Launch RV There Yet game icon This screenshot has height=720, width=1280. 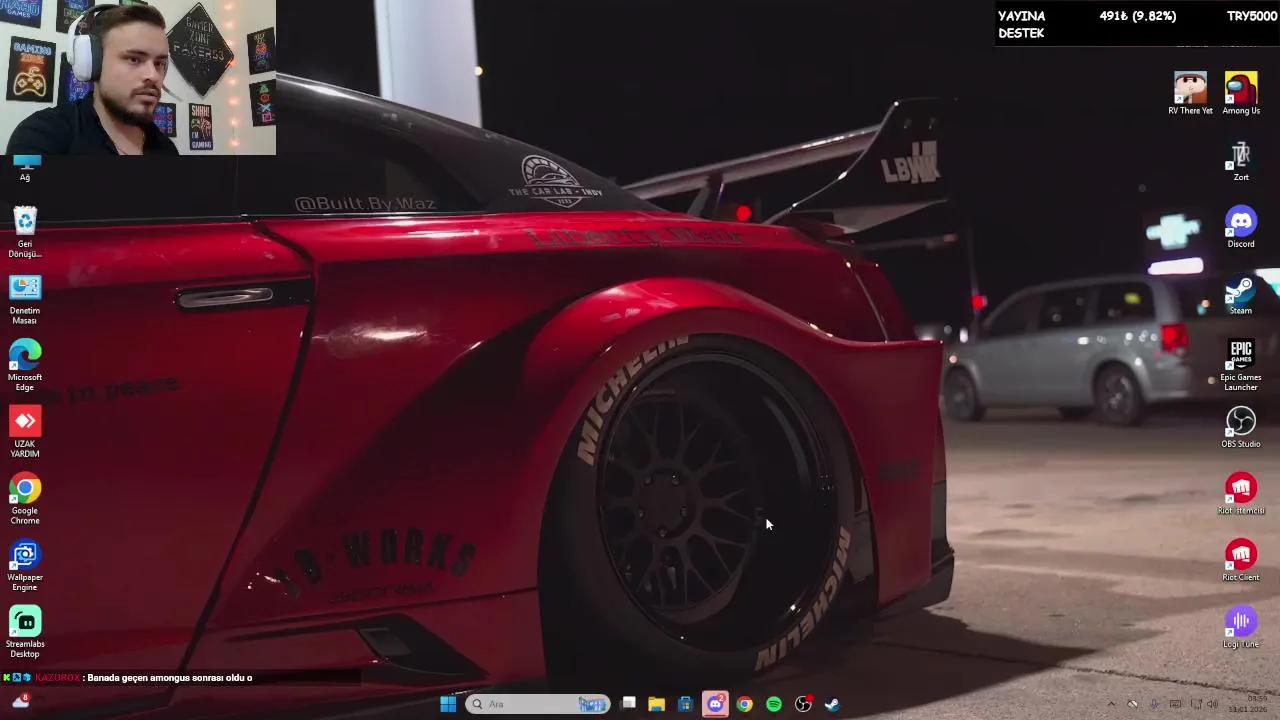1190,93
